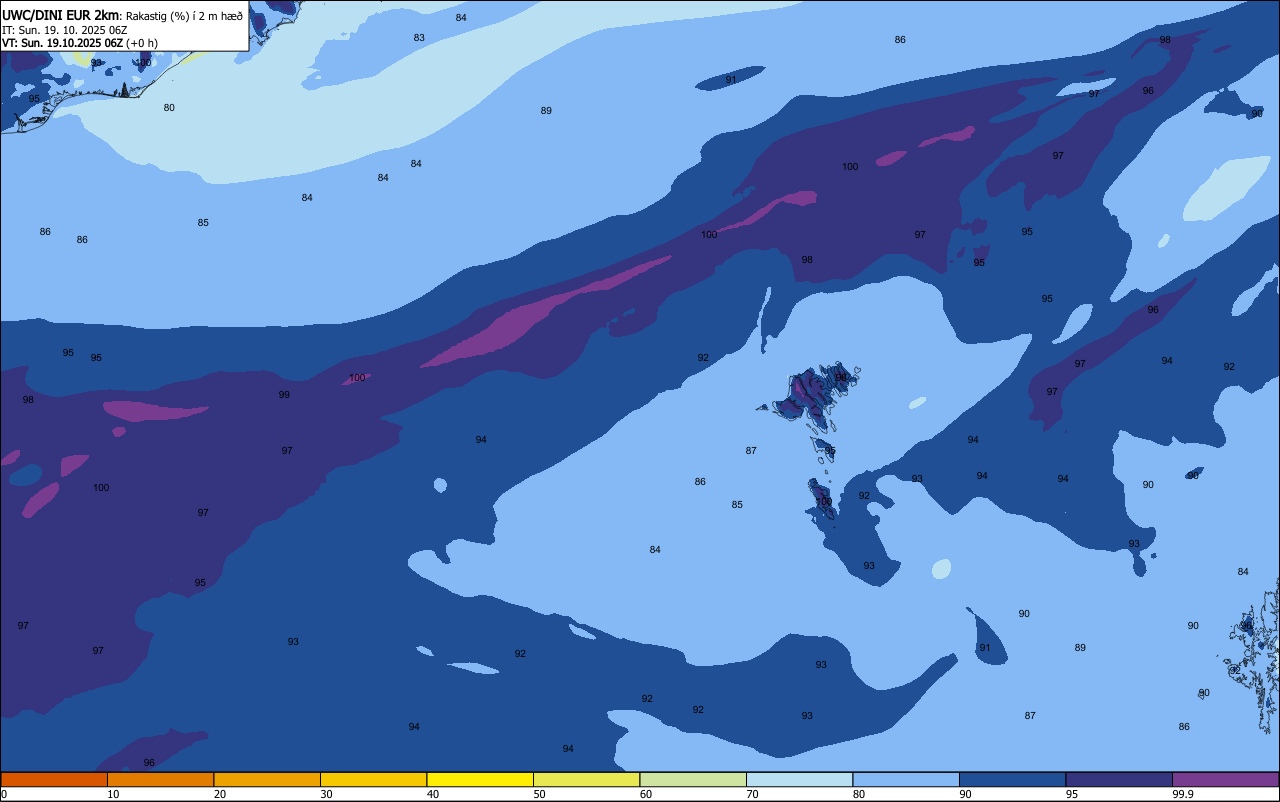Click the '99.9' tick label on the color scale

coord(1183,794)
